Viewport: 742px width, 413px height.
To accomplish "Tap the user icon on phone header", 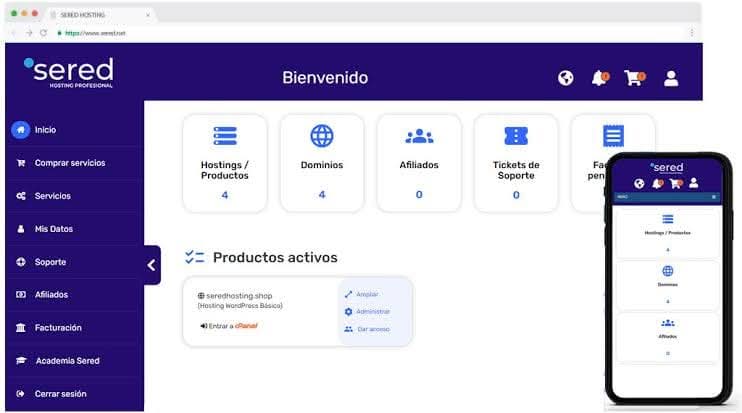I will tap(694, 183).
